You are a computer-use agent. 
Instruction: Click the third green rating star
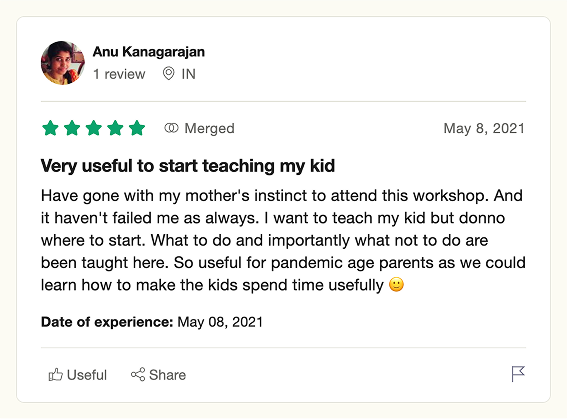tap(94, 128)
